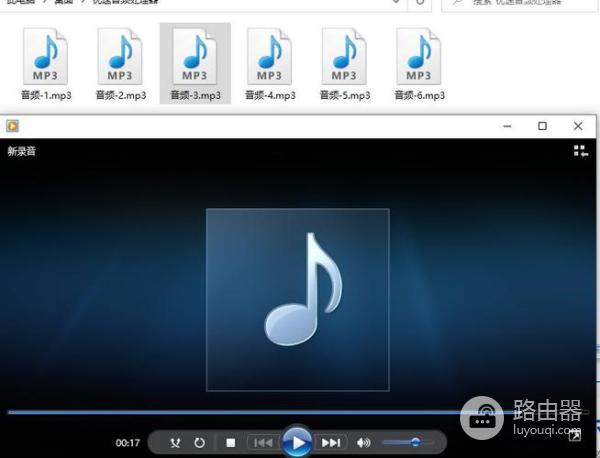Screen dimensions: 600x458
Task: Click the full-screen view icon
Action: coord(575,435)
